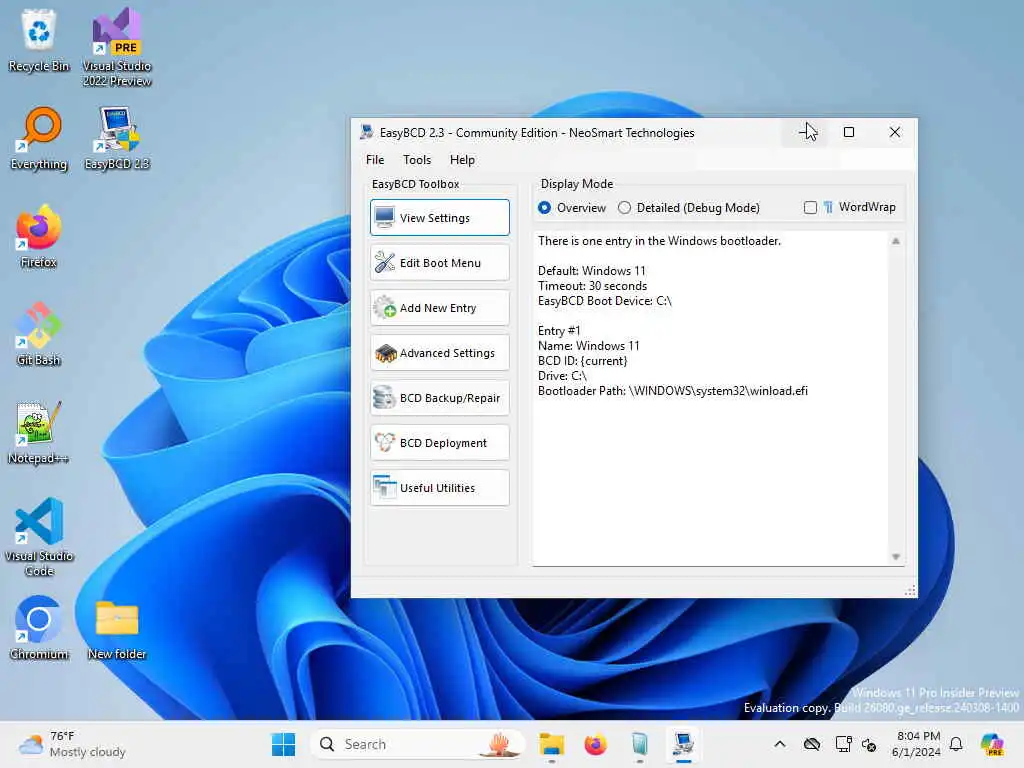Select the Recycle Bin desktop icon
The width and height of the screenshot is (1024, 768).
pos(39,40)
